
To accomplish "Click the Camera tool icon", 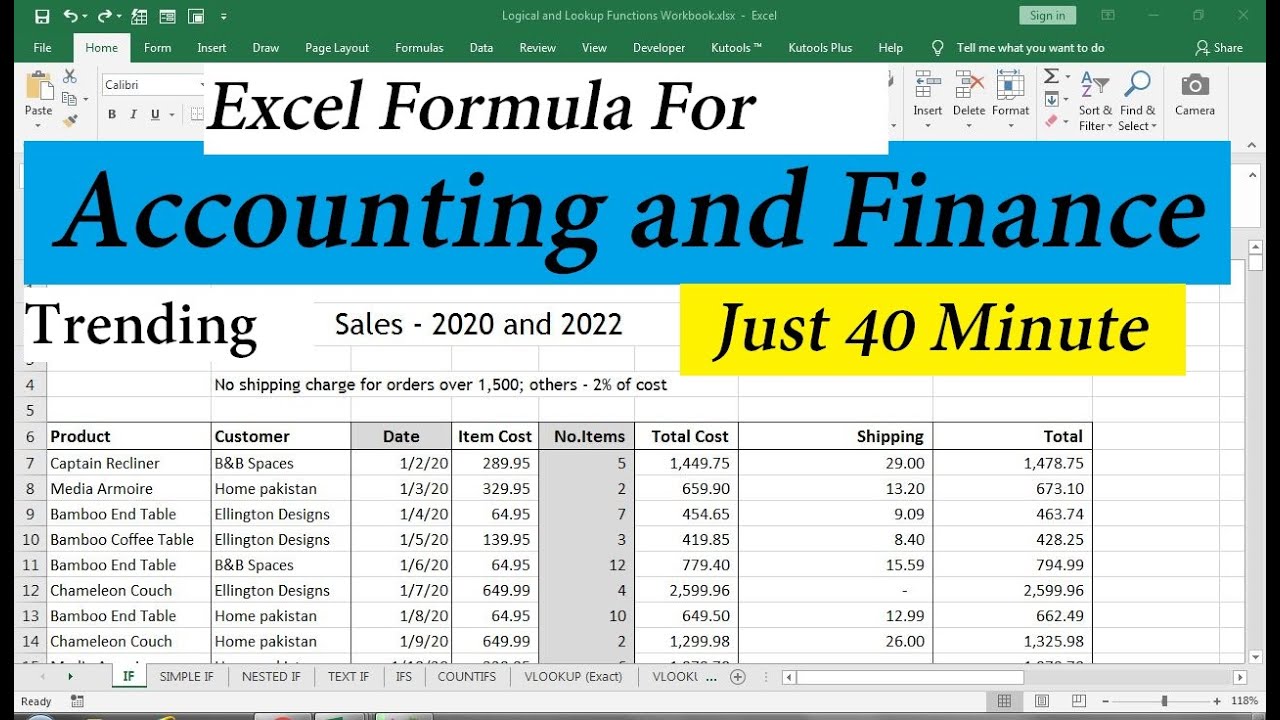I will point(1194,86).
